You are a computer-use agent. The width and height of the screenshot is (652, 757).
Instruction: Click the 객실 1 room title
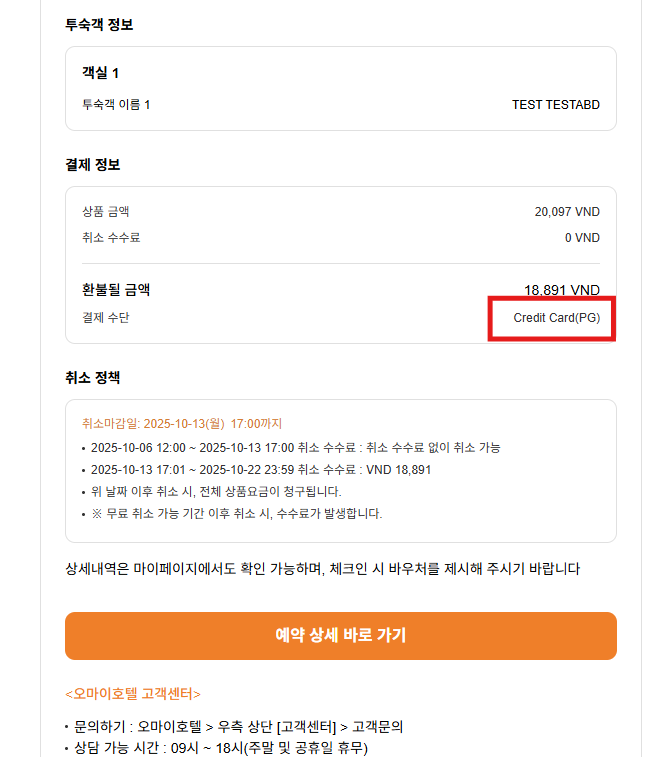point(101,73)
